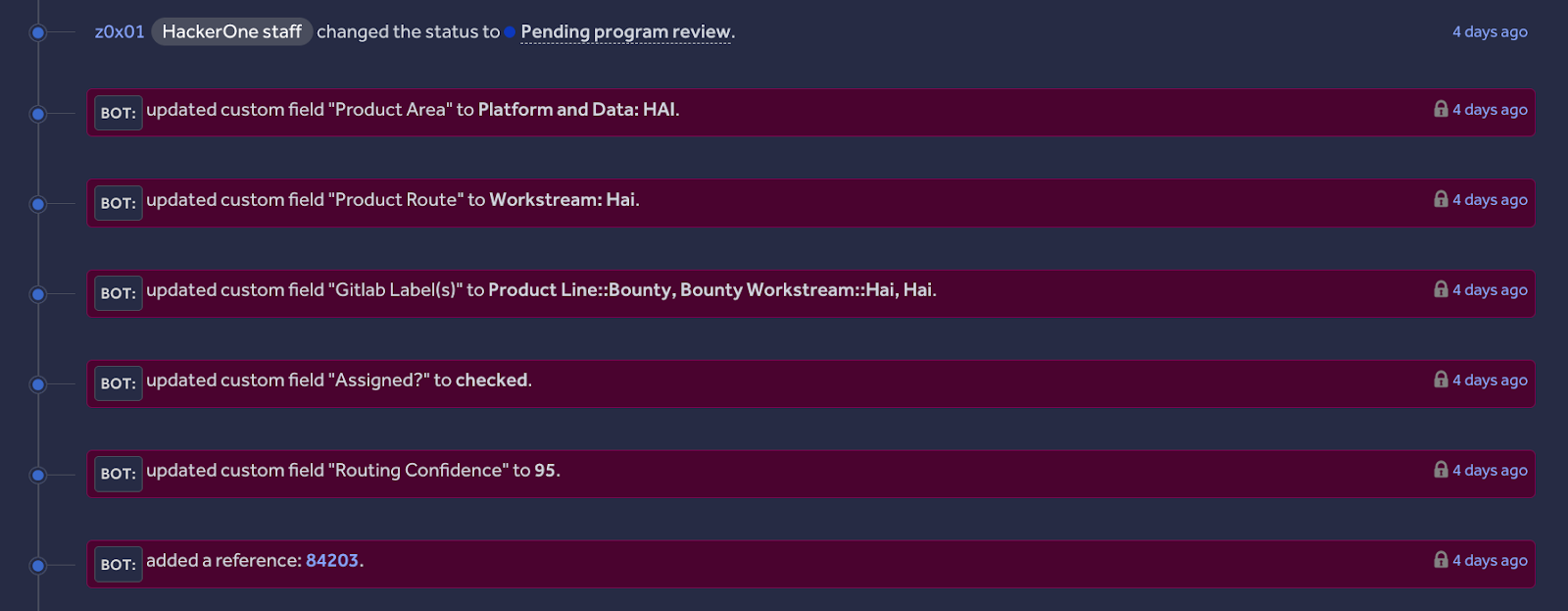Click the blue status dot before Pending program review
The width and height of the screenshot is (1568, 611).
(510, 32)
